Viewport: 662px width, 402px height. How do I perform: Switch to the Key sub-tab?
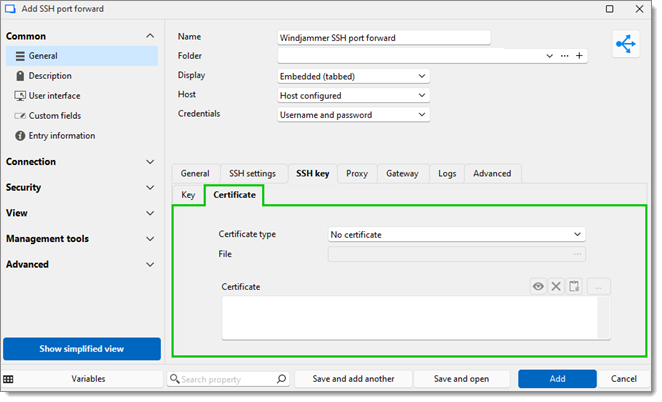point(188,195)
